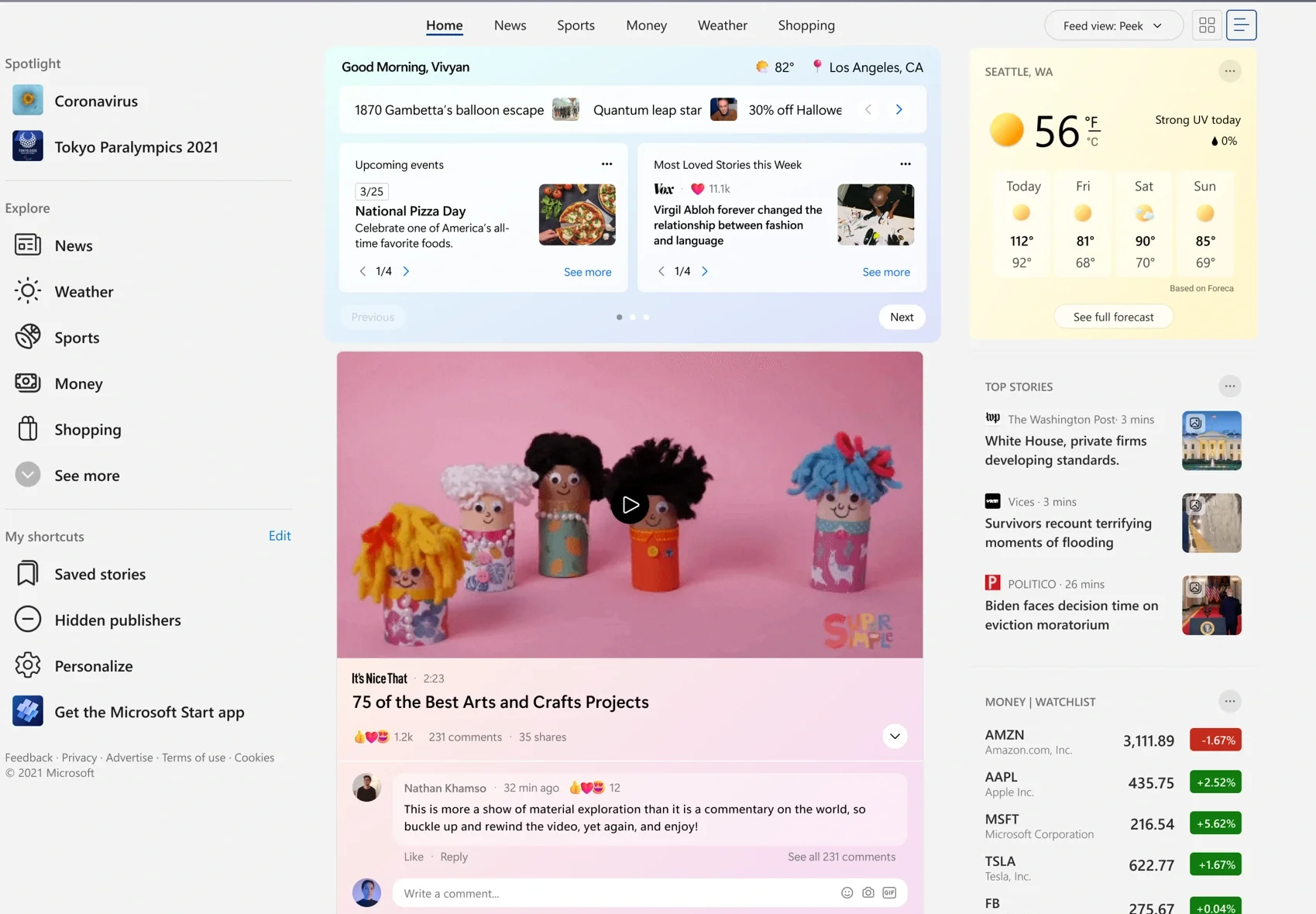The height and width of the screenshot is (914, 1316).
Task: Open the Saved stories bookmark icon
Action: point(28,573)
